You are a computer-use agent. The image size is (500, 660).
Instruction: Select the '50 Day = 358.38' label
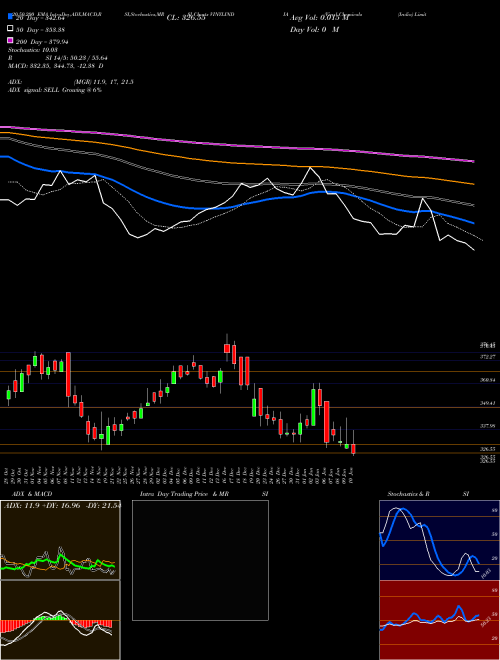pyautogui.click(x=40, y=30)
